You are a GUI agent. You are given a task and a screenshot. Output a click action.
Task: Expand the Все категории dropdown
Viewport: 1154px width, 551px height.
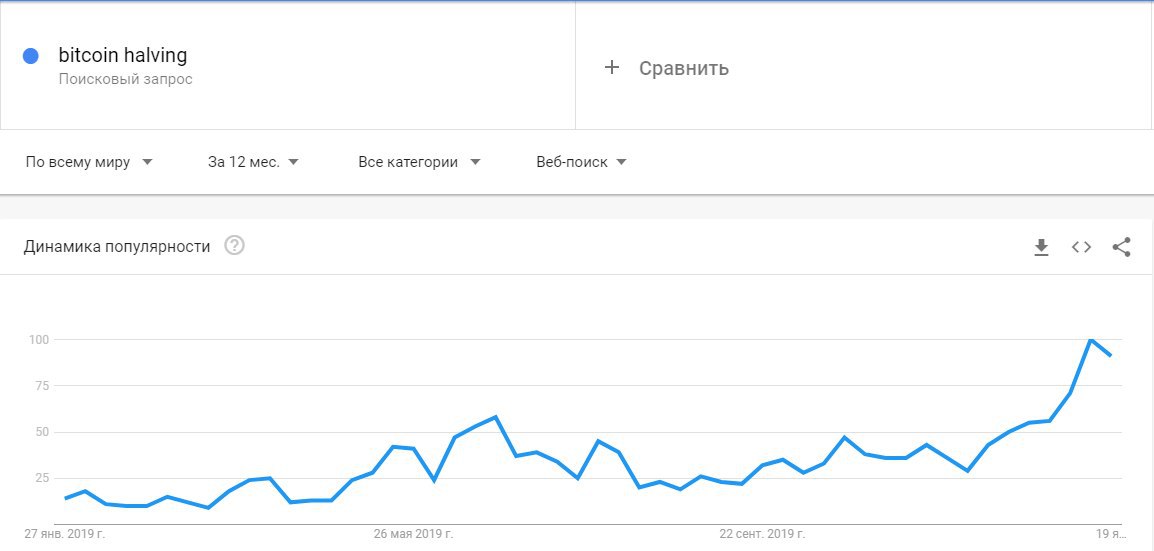(419, 162)
